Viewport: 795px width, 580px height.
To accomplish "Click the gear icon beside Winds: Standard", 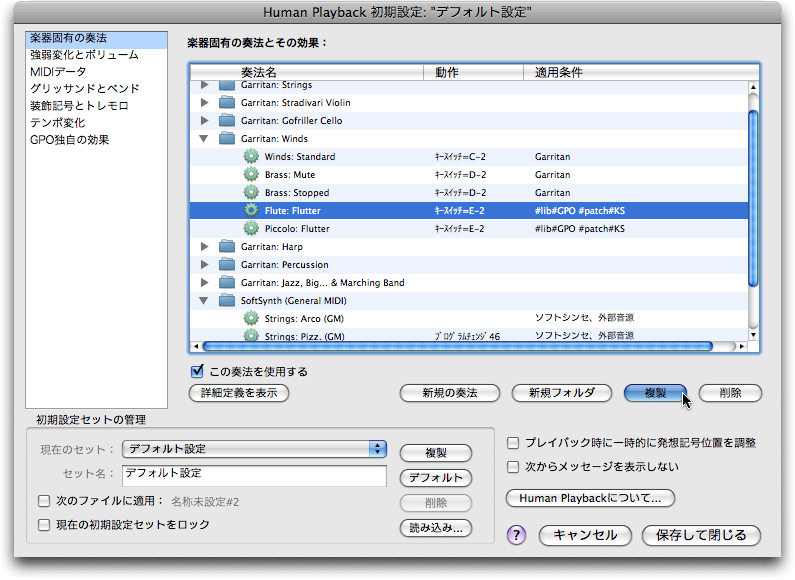I will click(251, 157).
